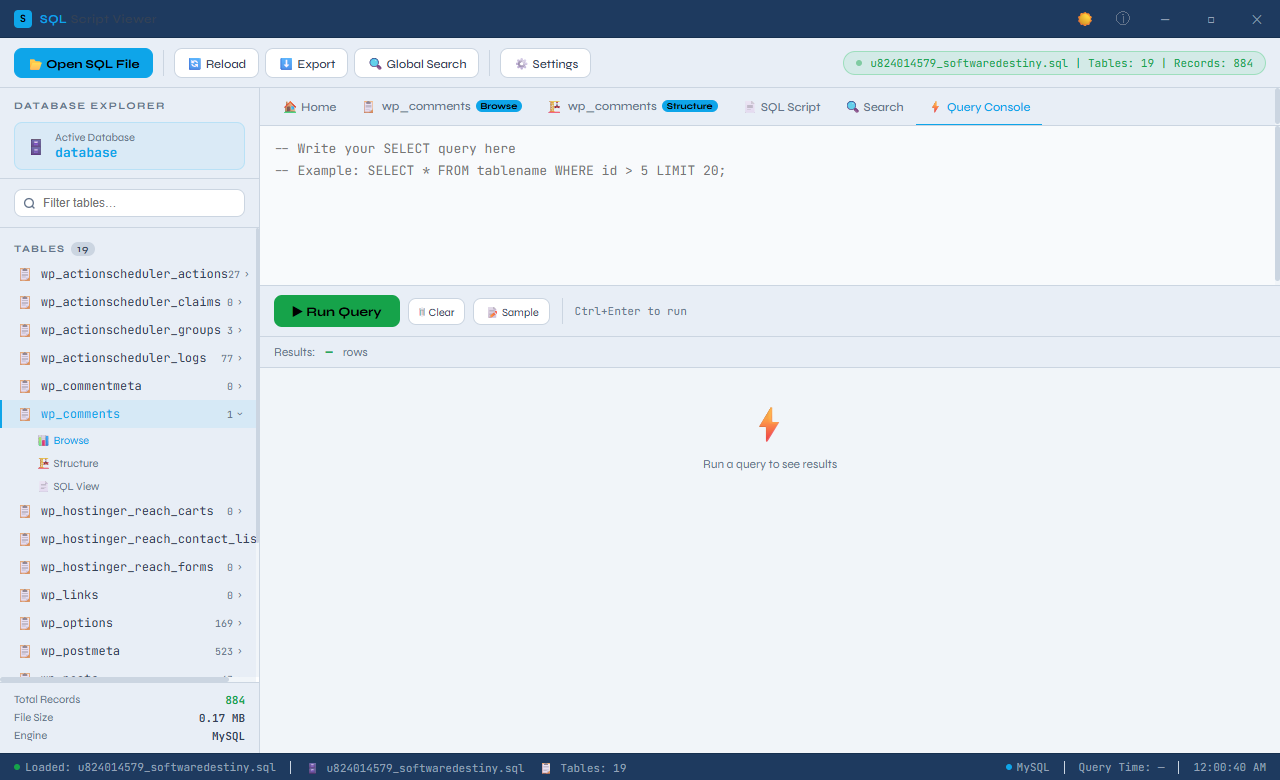
Task: Open Structure under wp_comments
Action: coord(68,463)
